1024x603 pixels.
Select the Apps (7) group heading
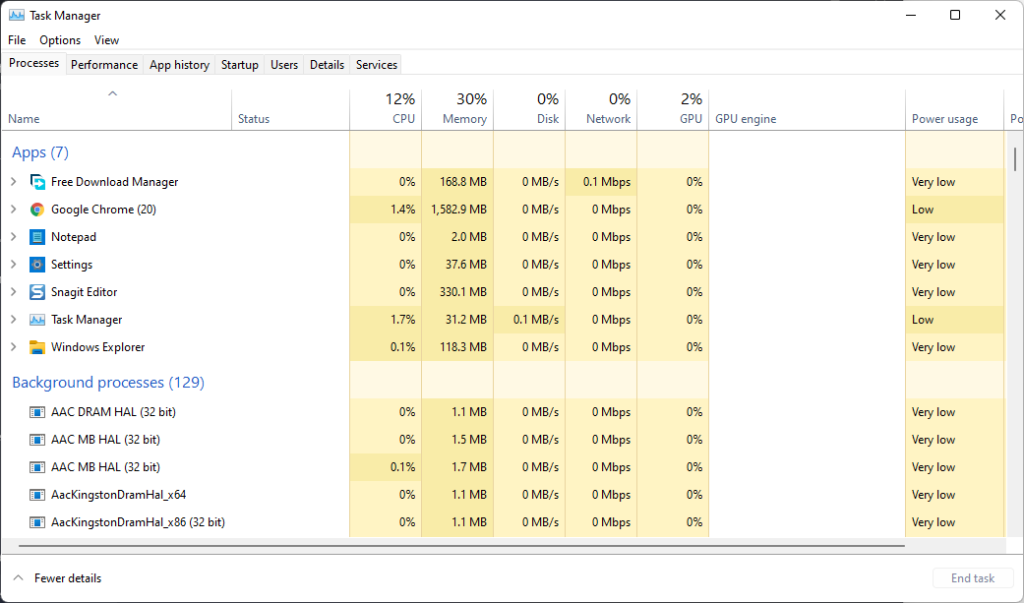coord(40,152)
